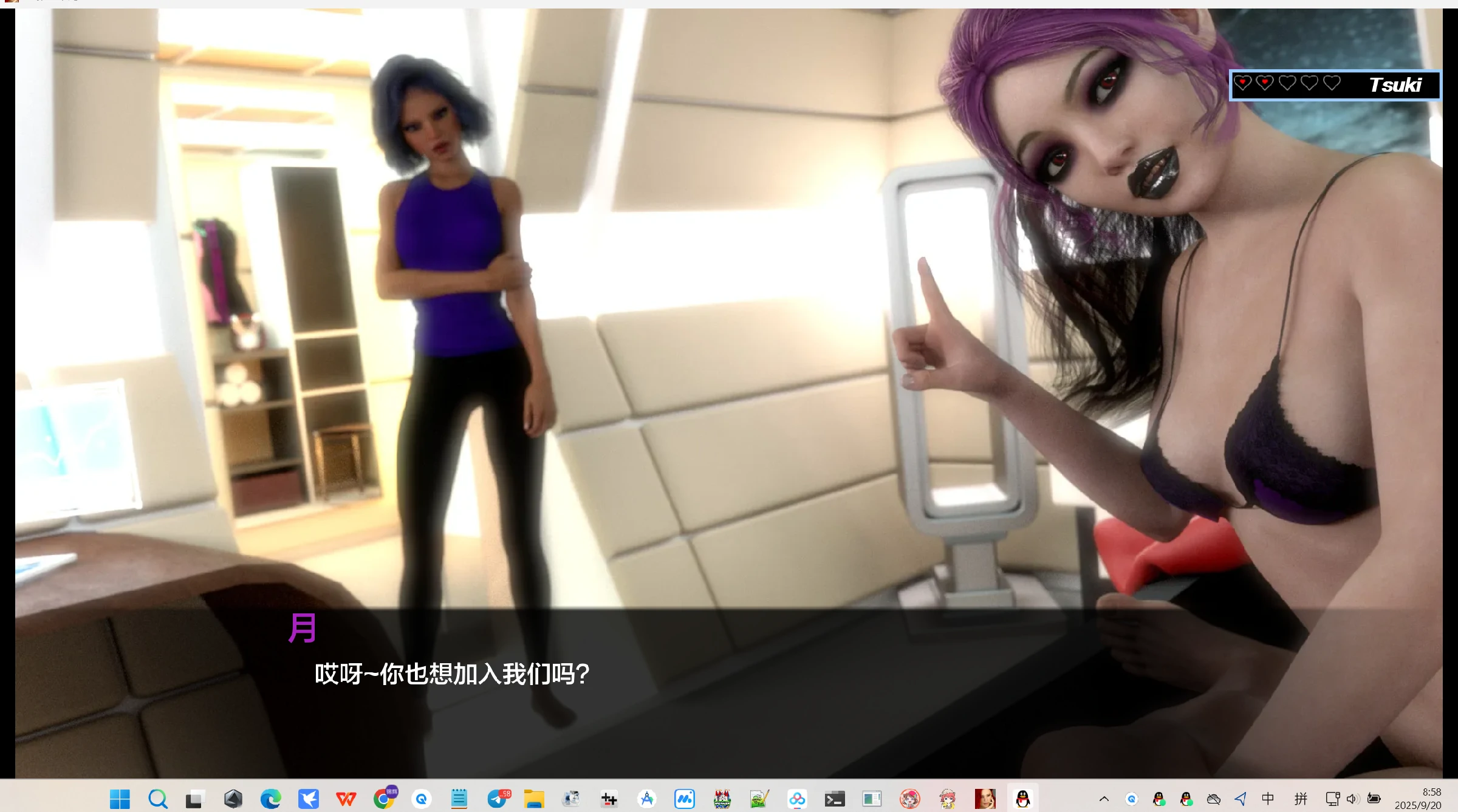Open the Windows Start menu

[120, 799]
